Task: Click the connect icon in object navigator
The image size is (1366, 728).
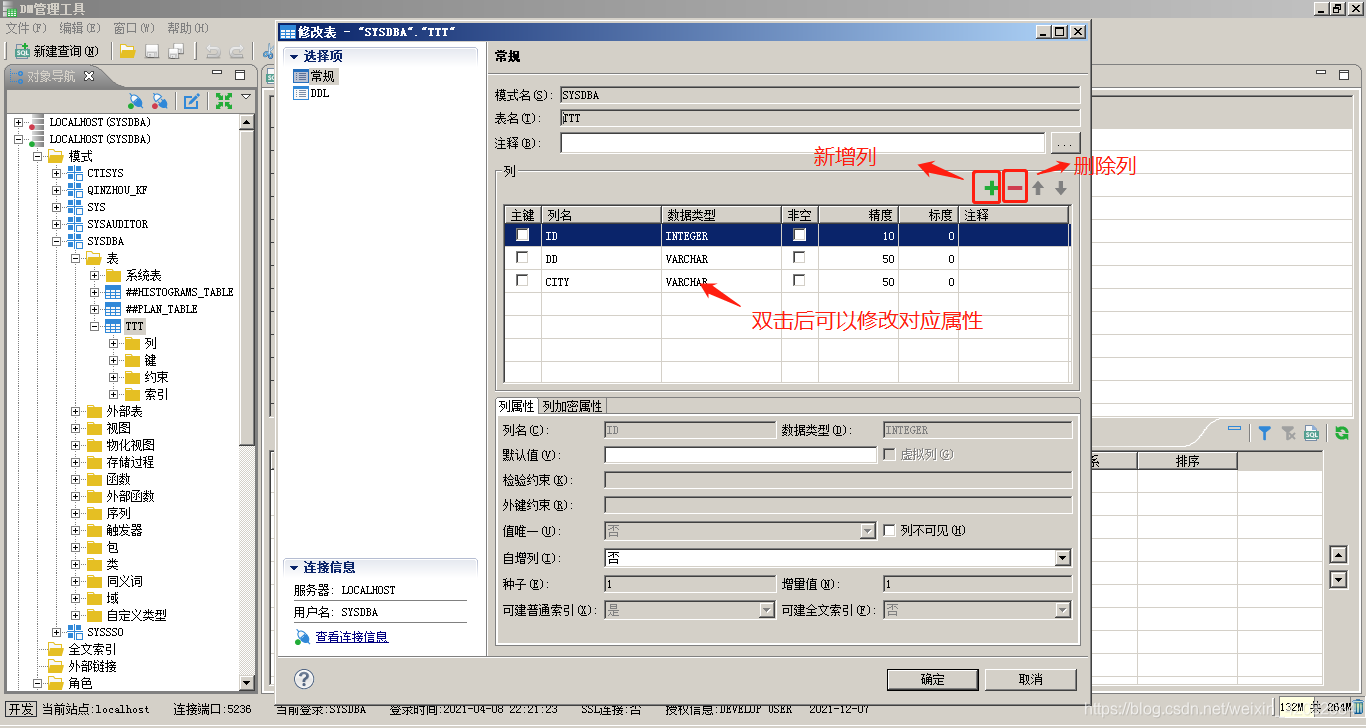Action: coord(136,101)
